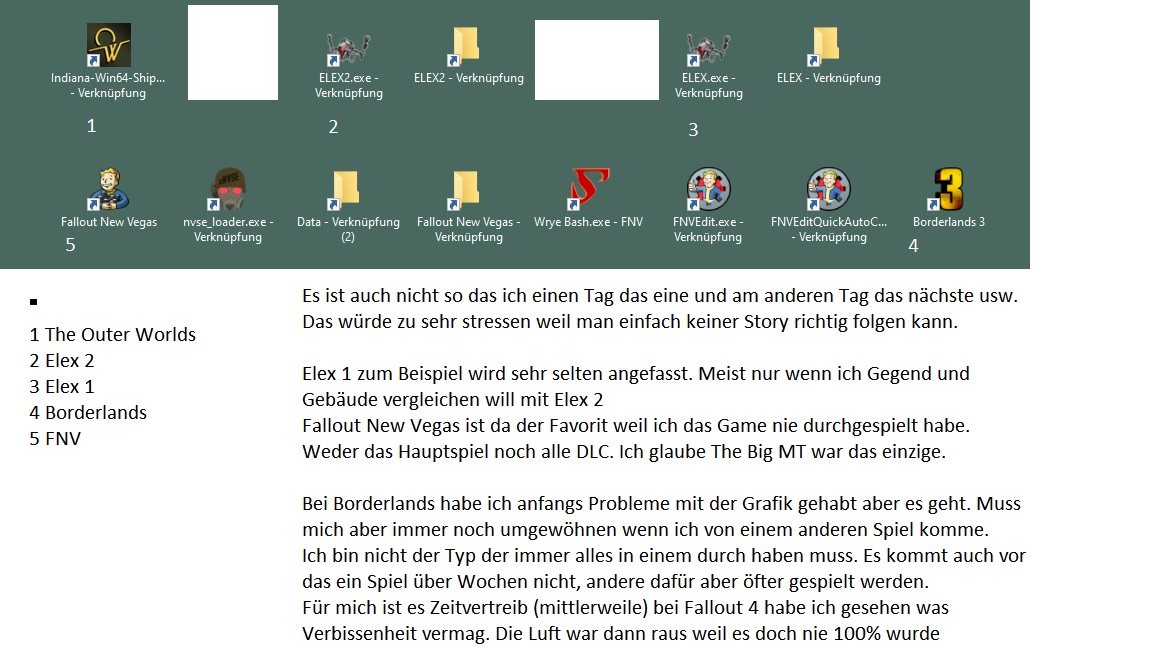
Task: Click the text line '5 FNV'
Action: (55, 438)
